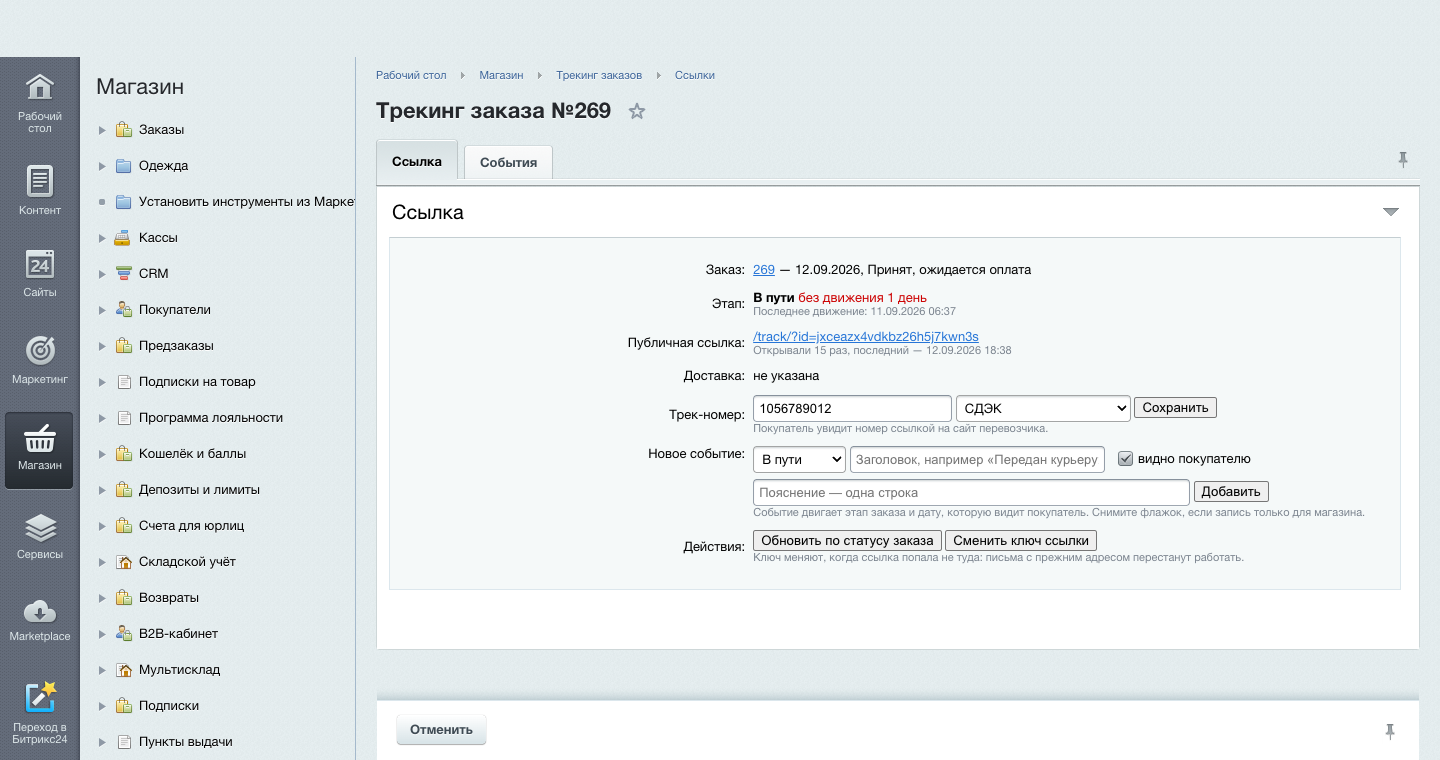Screen dimensions: 1440x760
Task: Go to Трекинг заказов in breadcrumbs
Action: [x=599, y=75]
